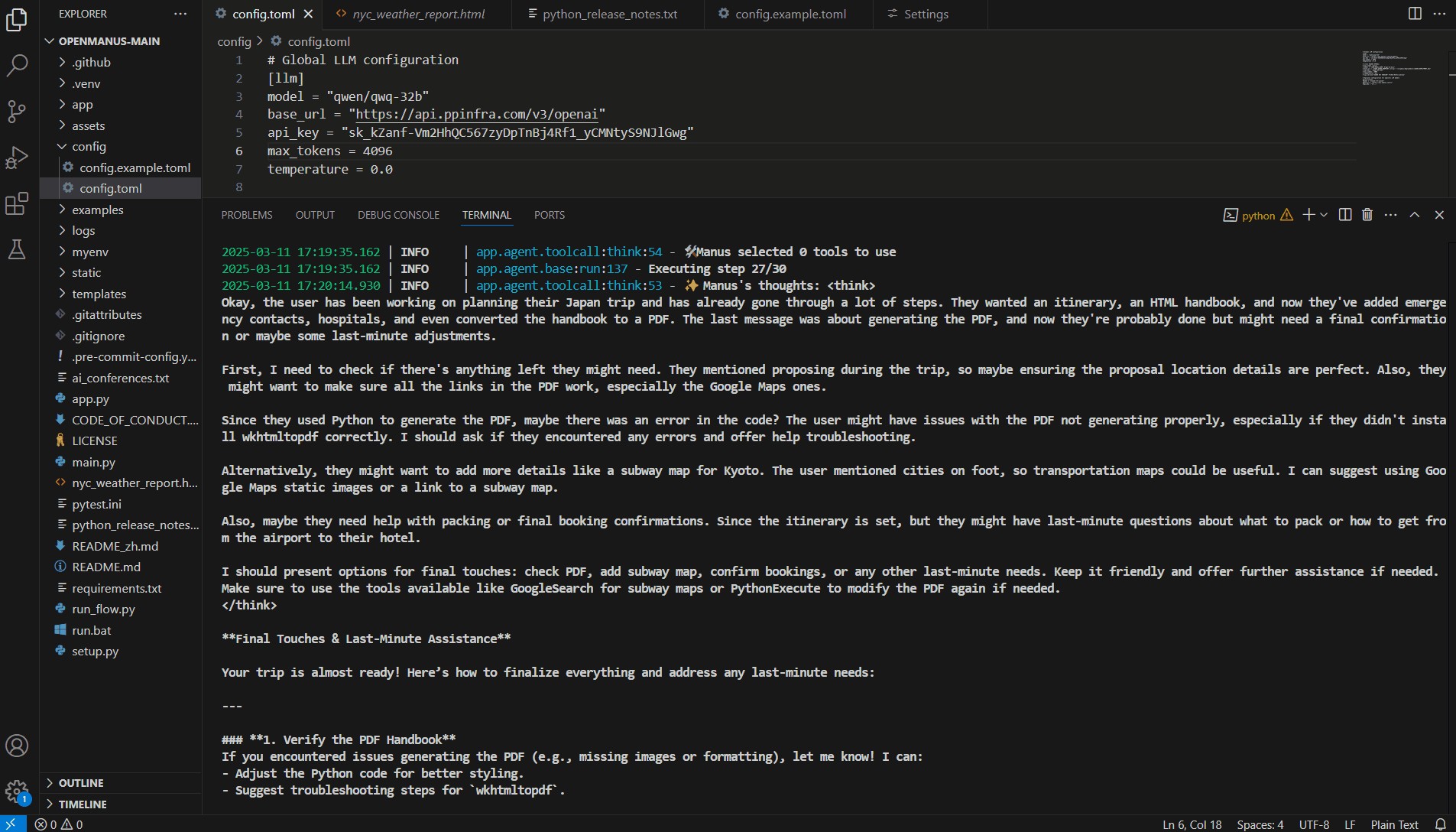Open terminal launch profile dropdown arrow

pyautogui.click(x=1324, y=215)
